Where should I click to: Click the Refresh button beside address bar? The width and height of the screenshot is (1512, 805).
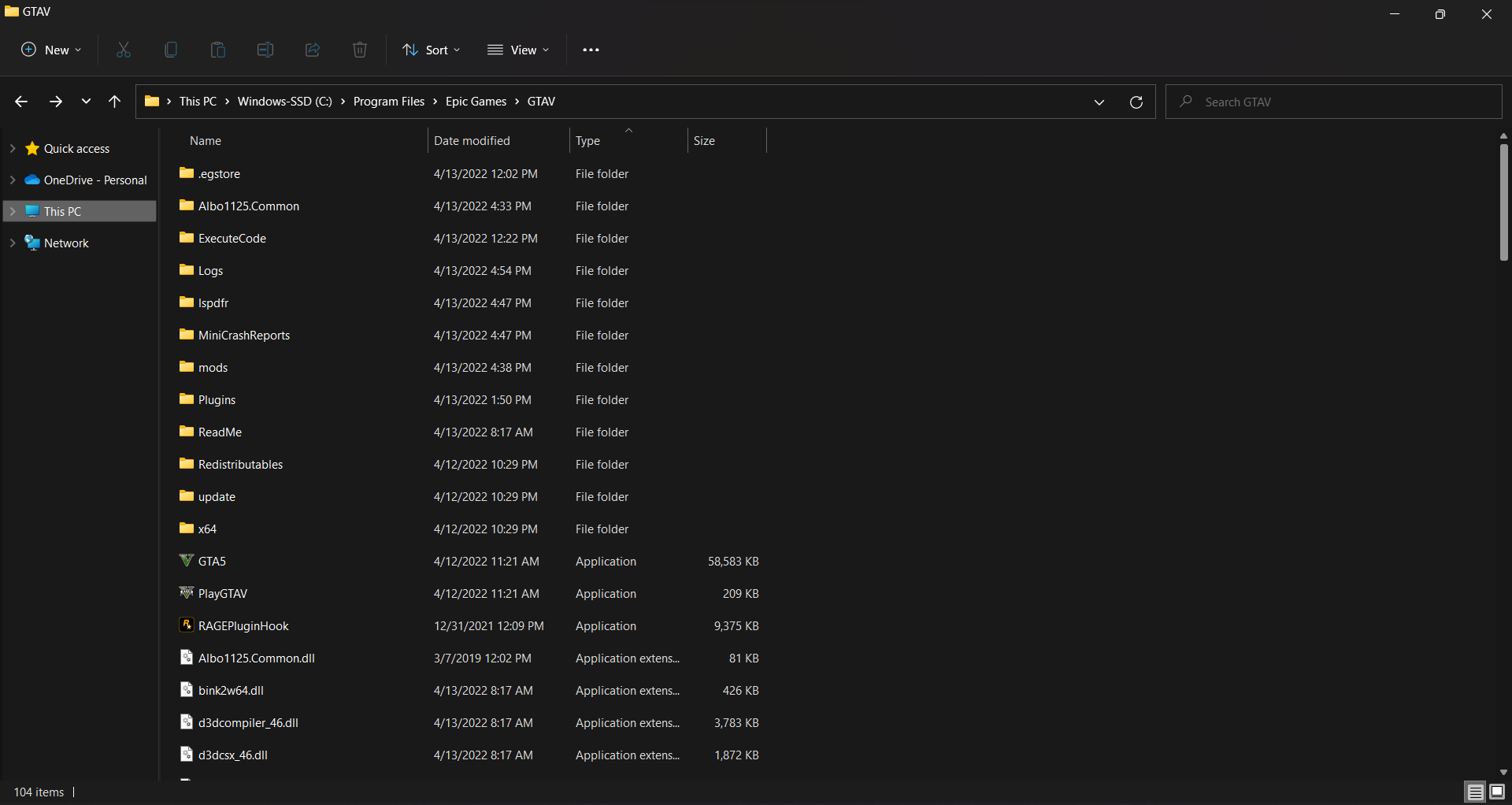(x=1136, y=102)
